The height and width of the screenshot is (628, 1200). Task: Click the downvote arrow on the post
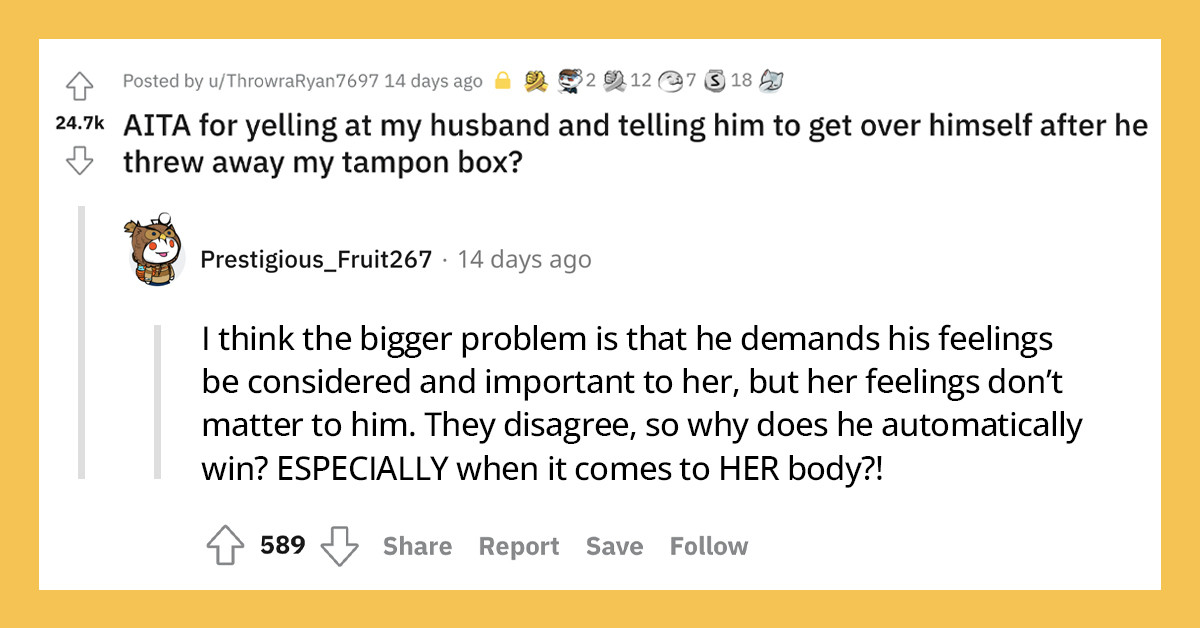[x=80, y=157]
